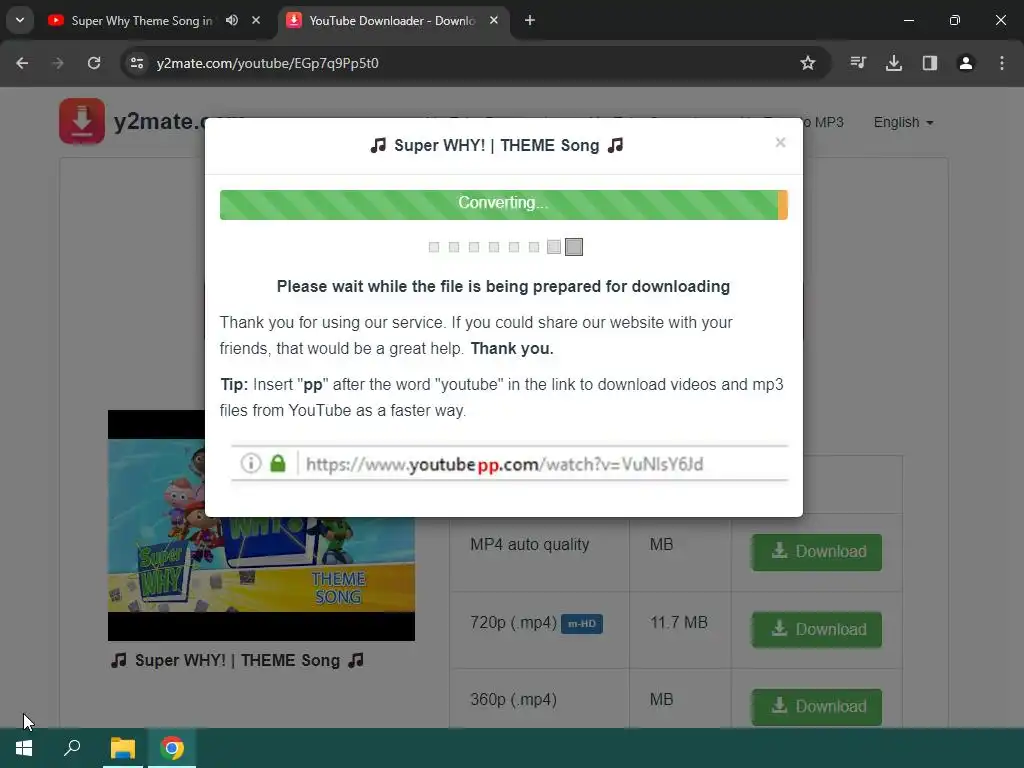Go back to previous page
Viewport: 1024px width, 768px height.
click(x=22, y=63)
